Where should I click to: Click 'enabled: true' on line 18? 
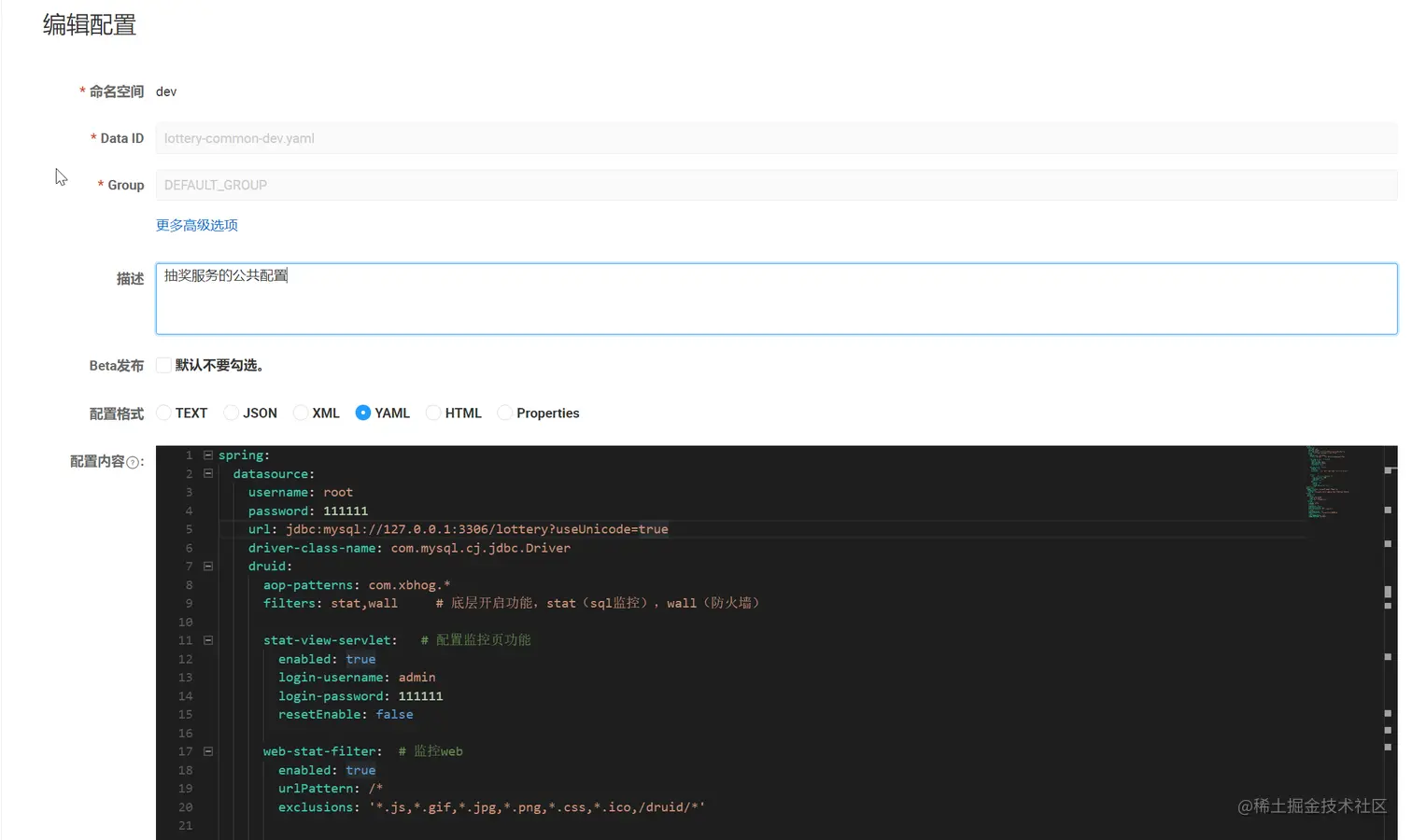tap(327, 770)
